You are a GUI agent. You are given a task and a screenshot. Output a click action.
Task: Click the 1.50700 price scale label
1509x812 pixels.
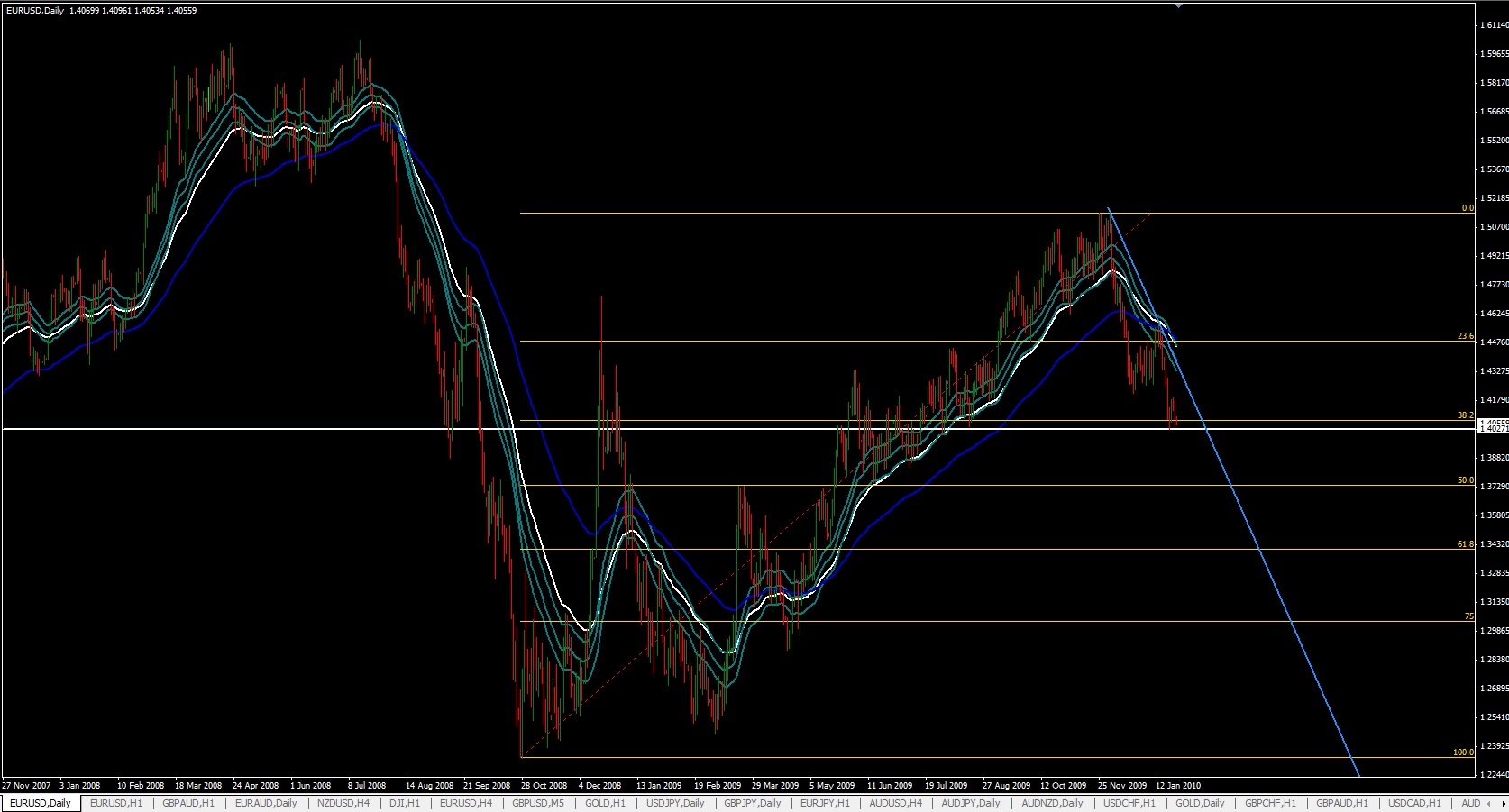point(1494,227)
